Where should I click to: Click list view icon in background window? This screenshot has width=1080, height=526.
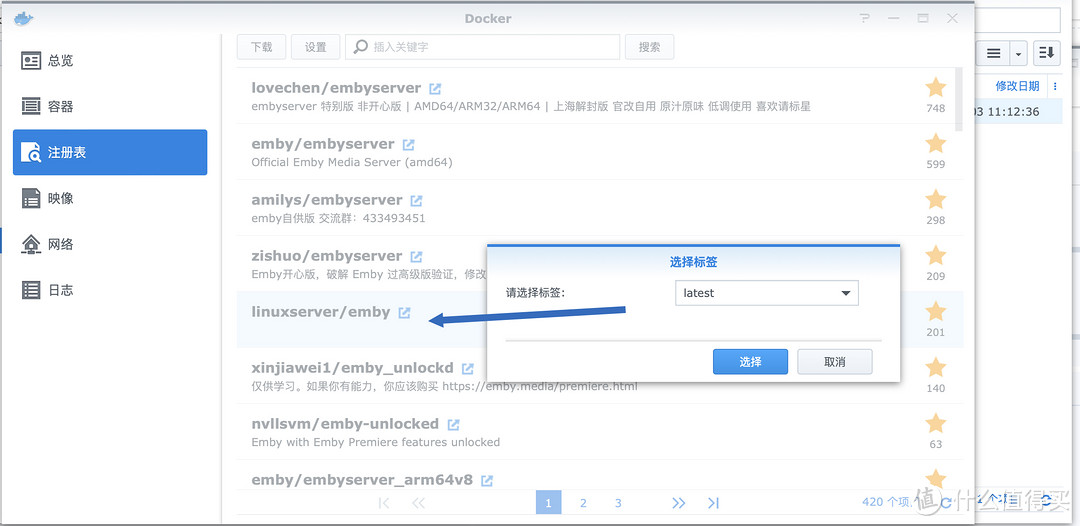993,52
